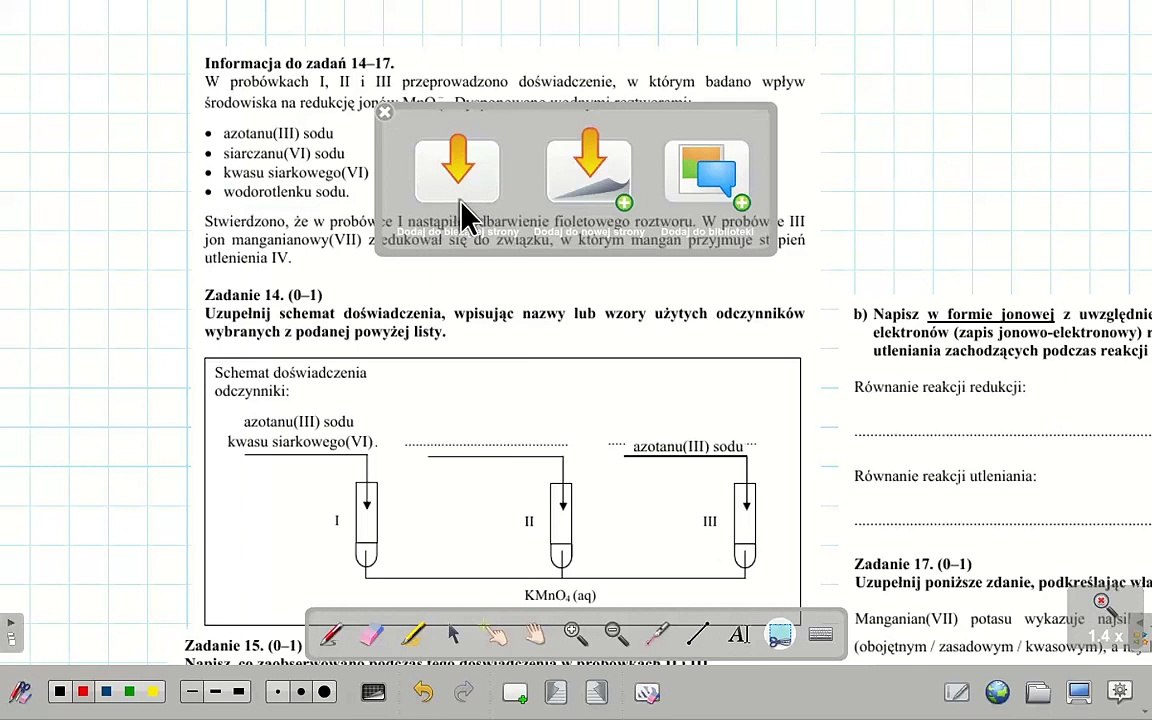Set thin line width
This screenshot has width=1152, height=720.
pyautogui.click(x=192, y=691)
